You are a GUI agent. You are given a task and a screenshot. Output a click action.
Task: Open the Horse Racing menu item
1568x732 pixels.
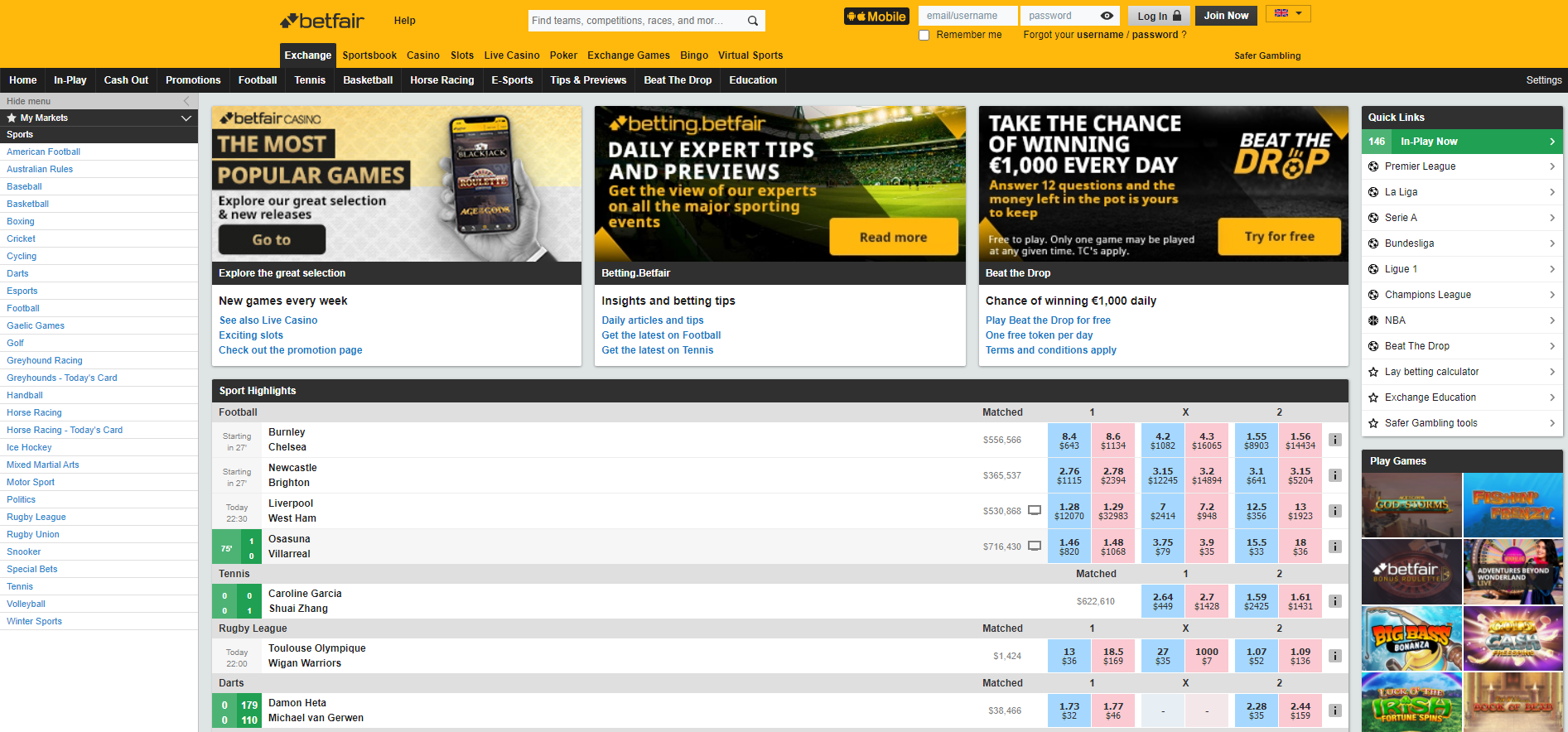(442, 80)
